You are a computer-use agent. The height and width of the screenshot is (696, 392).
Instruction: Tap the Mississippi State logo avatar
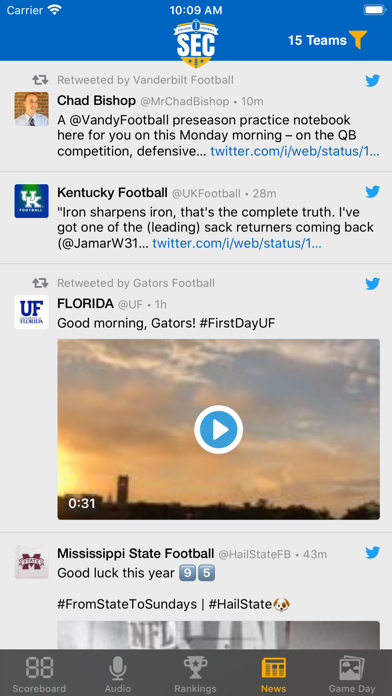32,562
